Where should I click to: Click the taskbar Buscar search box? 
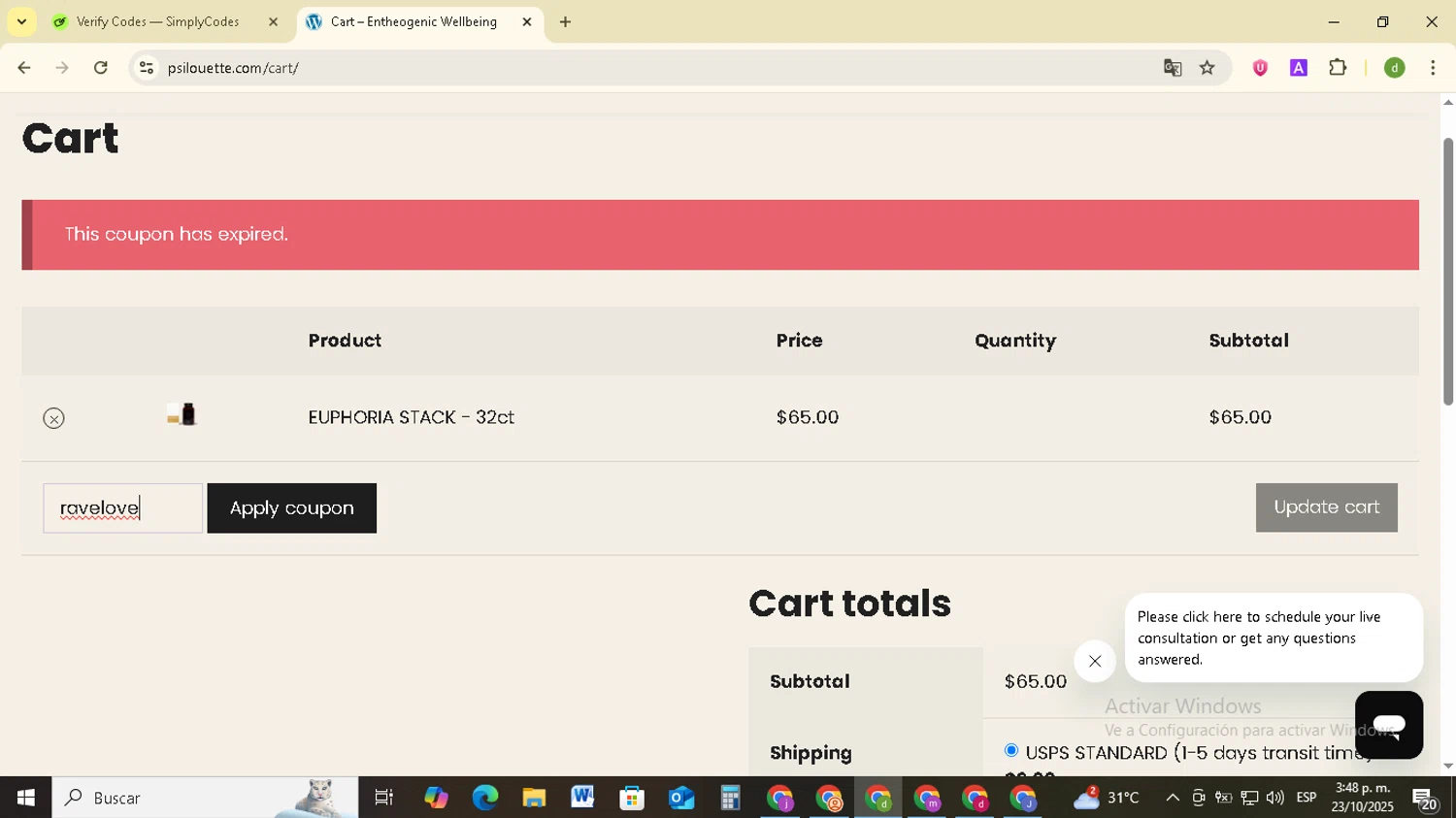[205, 798]
